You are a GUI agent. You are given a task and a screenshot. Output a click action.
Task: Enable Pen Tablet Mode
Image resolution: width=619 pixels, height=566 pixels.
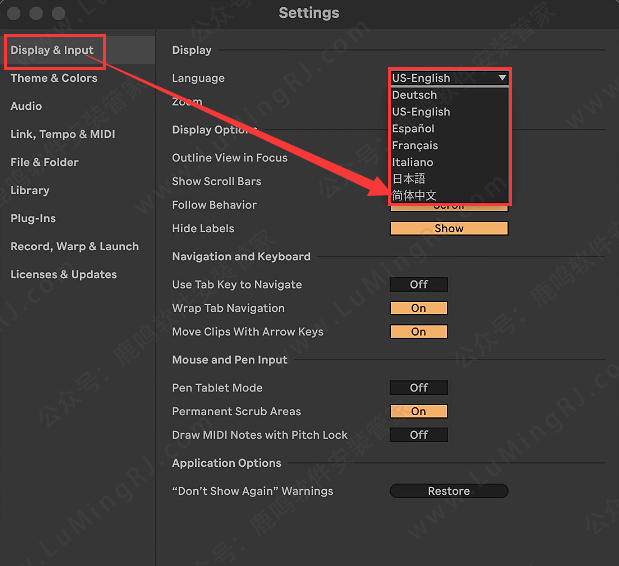pos(418,388)
